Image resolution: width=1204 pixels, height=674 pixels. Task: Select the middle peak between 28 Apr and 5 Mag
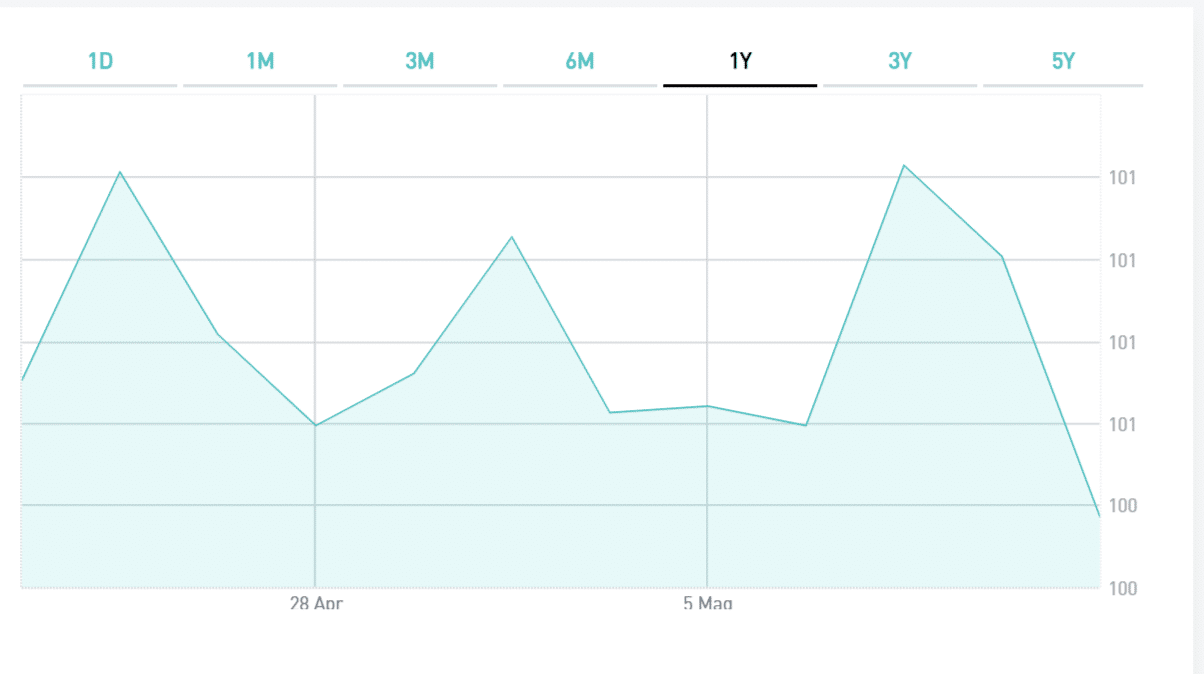click(x=512, y=237)
